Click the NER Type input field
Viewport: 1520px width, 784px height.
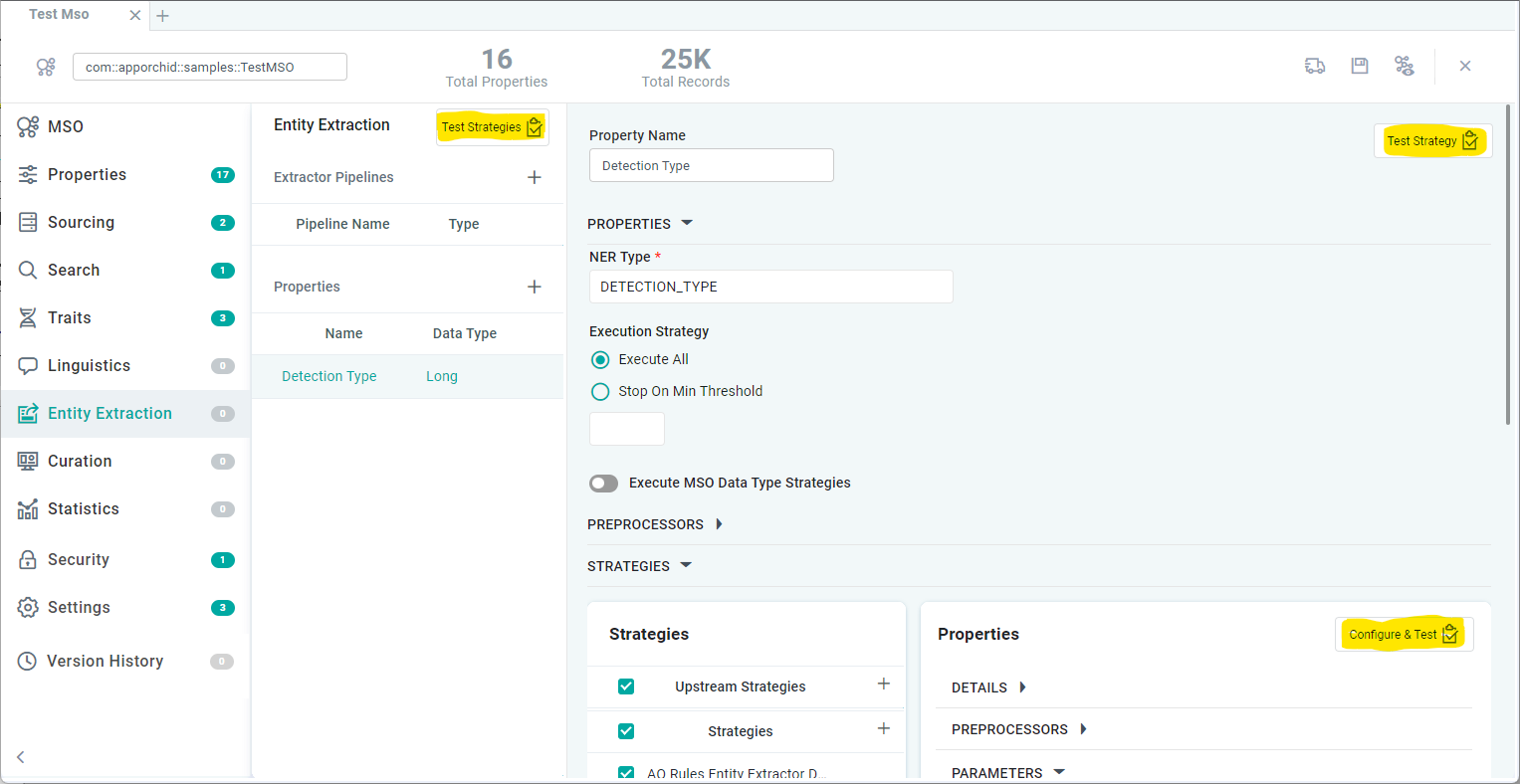pos(770,287)
